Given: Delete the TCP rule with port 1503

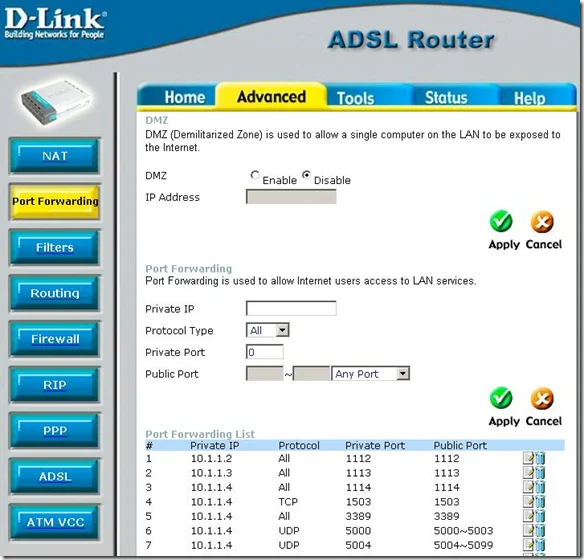Looking at the screenshot, I should click(540, 502).
